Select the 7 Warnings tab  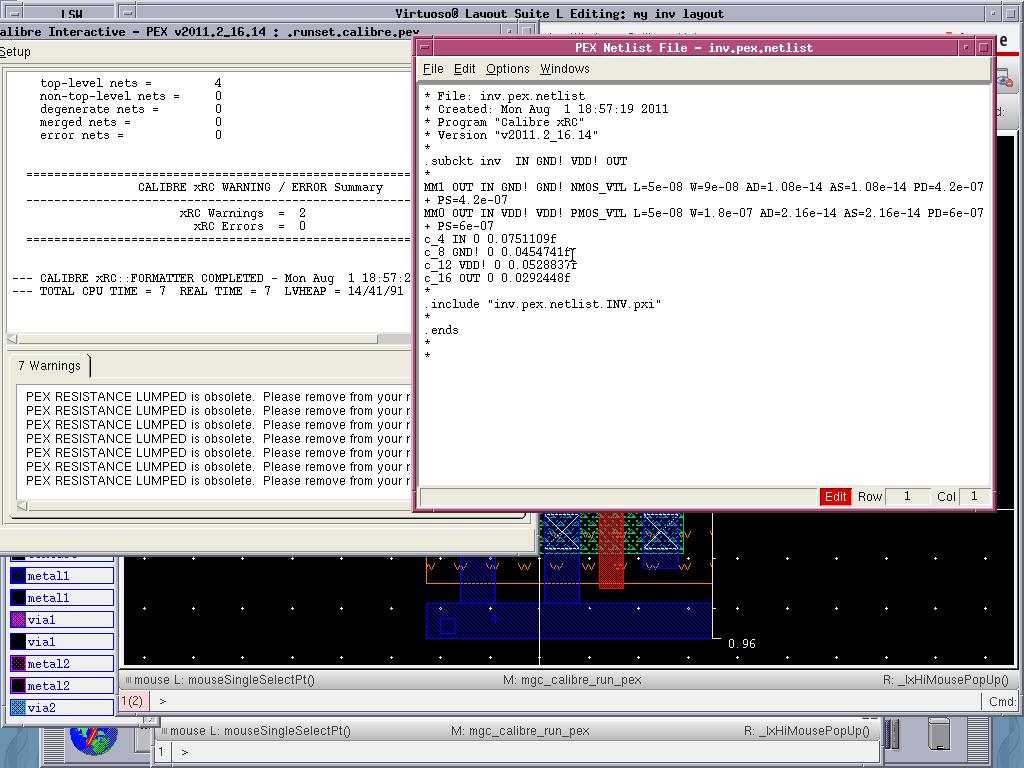[x=50, y=366]
